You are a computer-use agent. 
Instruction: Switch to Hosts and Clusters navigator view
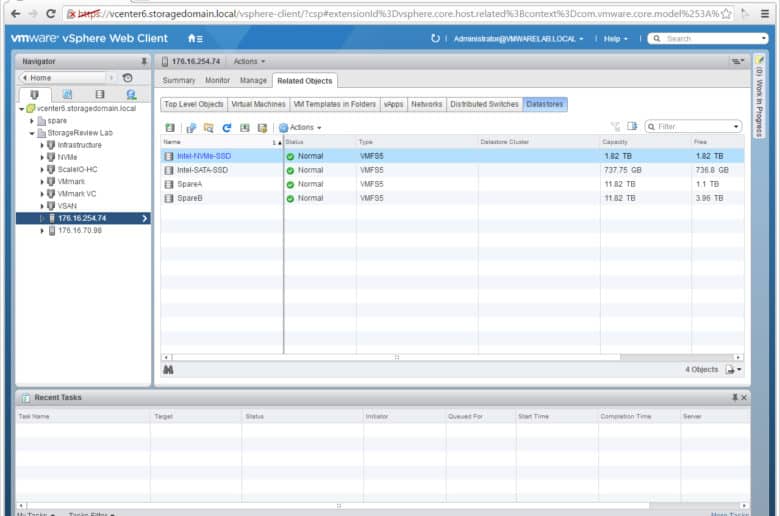(x=34, y=94)
